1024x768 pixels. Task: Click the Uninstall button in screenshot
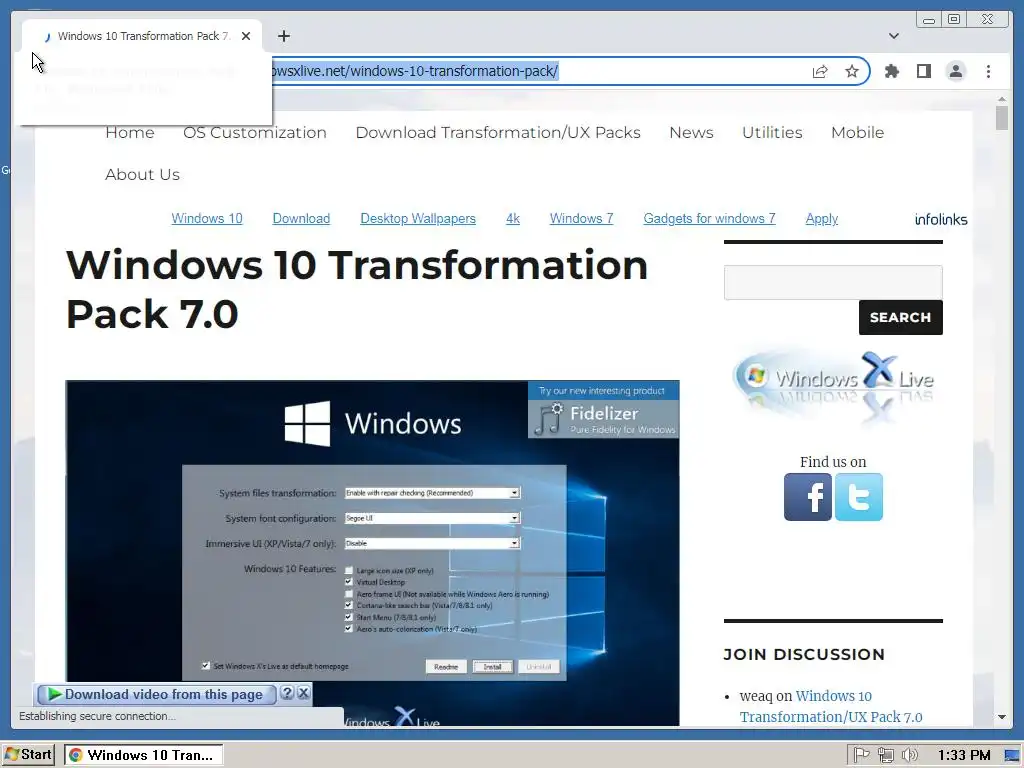click(539, 667)
